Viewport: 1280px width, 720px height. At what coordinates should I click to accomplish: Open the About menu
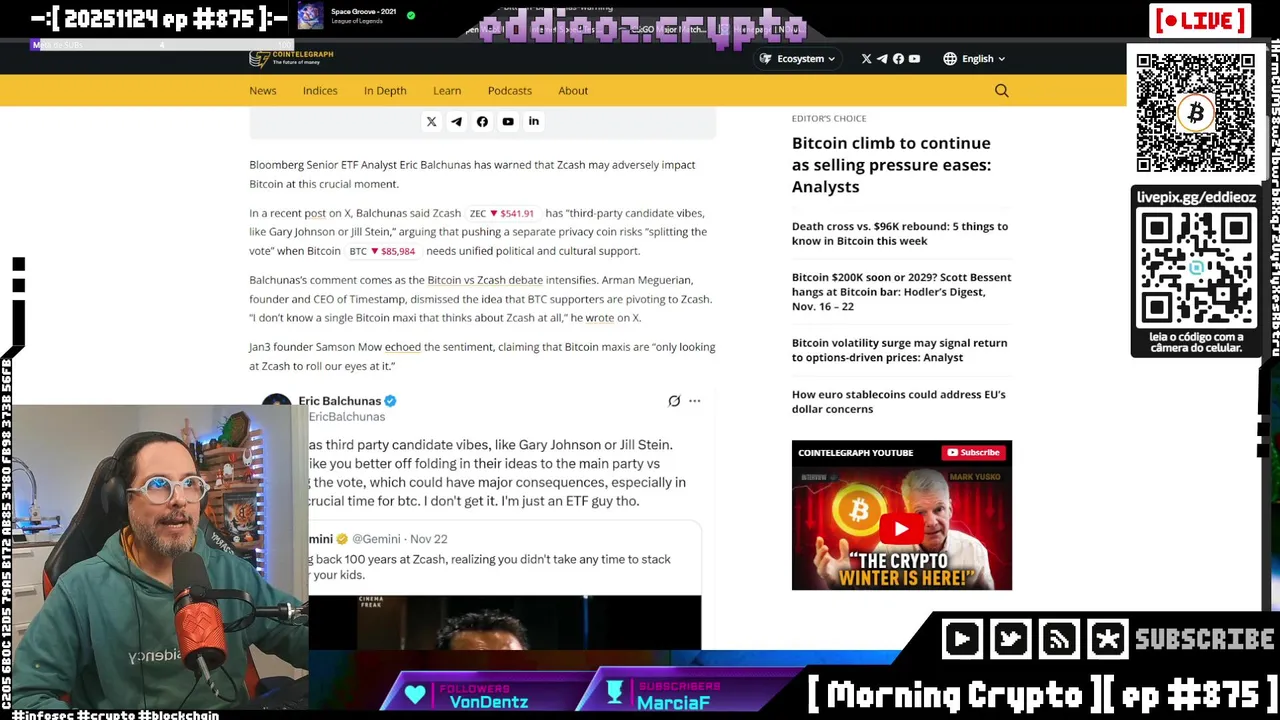tap(573, 91)
